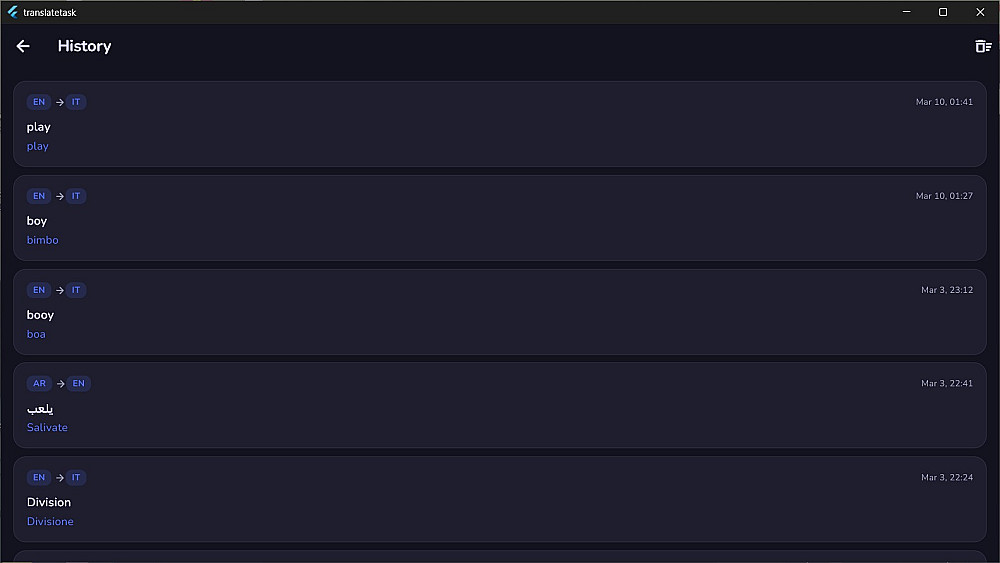The image size is (1000, 563).
Task: Close the translatetask window
Action: [980, 12]
